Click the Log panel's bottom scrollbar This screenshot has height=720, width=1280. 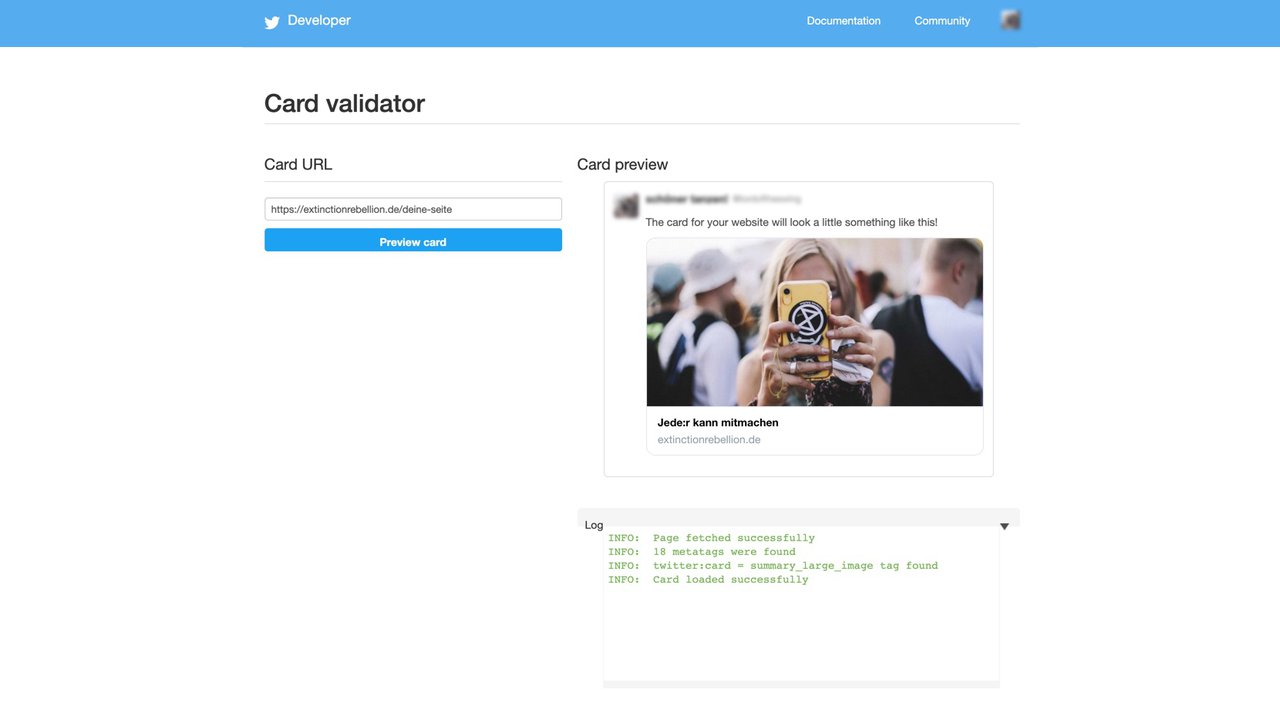801,684
